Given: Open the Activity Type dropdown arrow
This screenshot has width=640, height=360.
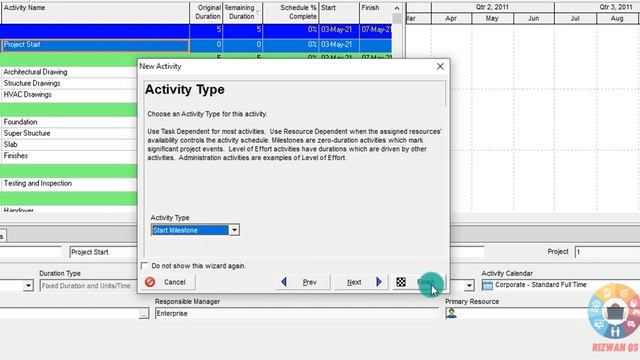Looking at the screenshot, I should (x=234, y=230).
